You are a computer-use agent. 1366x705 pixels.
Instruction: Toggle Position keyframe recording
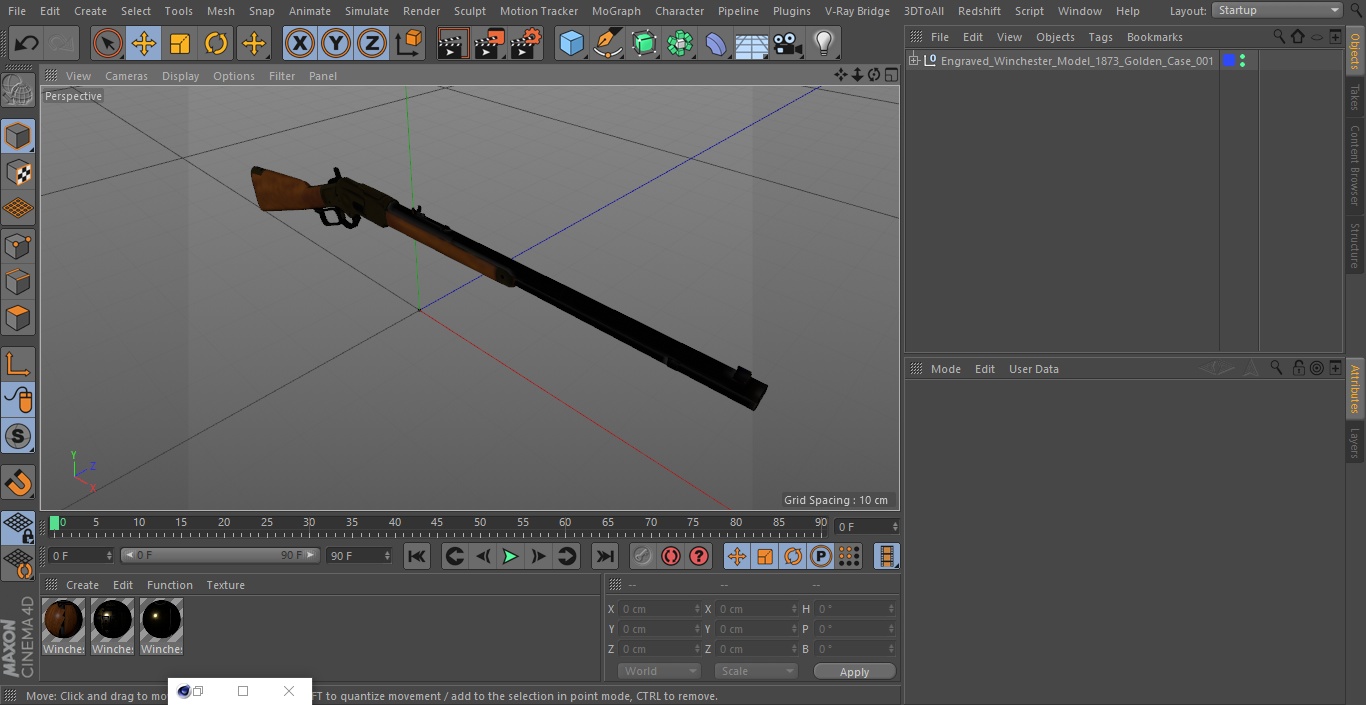pyautogui.click(x=737, y=556)
